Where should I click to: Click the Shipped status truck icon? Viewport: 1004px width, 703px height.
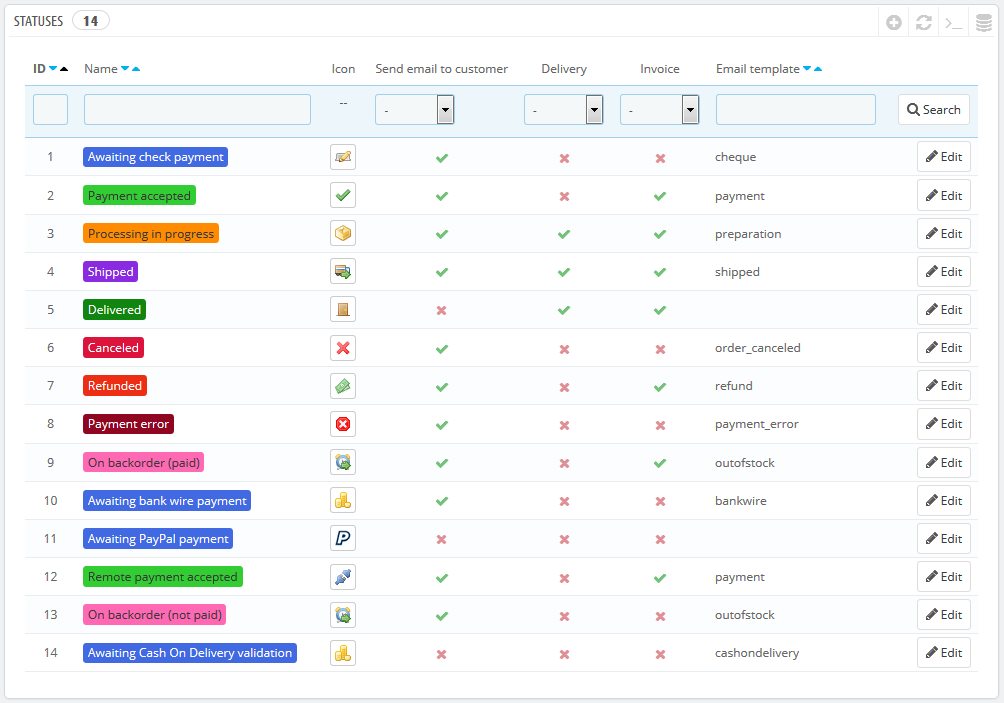[343, 272]
